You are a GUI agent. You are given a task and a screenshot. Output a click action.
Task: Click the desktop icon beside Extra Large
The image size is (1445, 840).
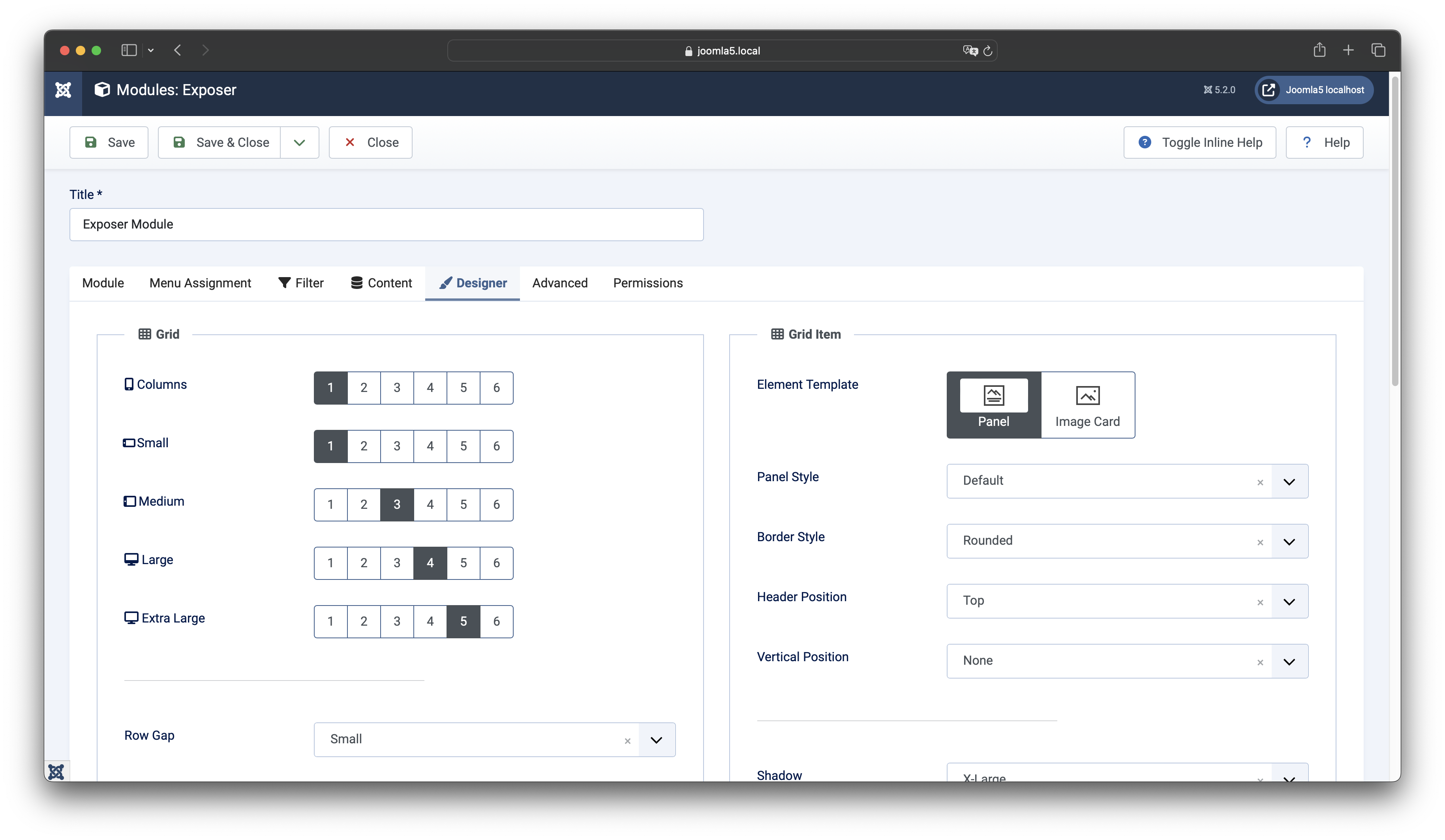pos(131,617)
